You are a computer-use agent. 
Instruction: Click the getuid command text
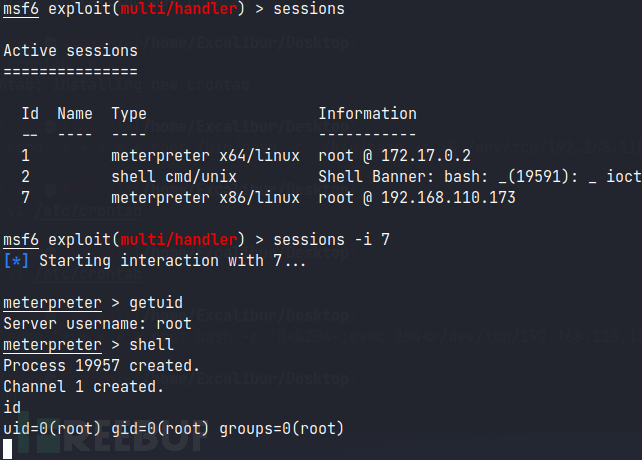156,303
